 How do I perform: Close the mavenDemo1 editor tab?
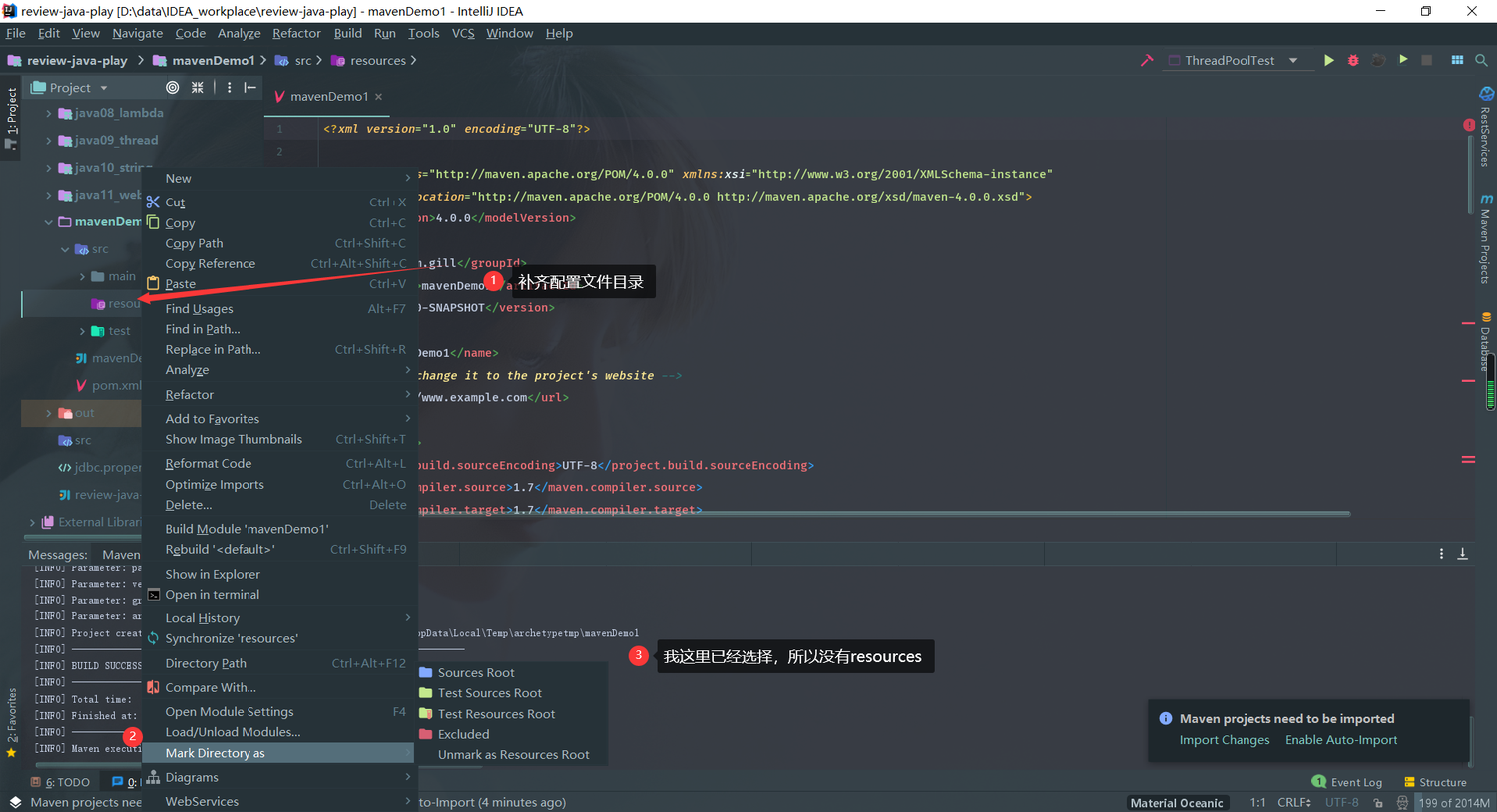(x=378, y=97)
